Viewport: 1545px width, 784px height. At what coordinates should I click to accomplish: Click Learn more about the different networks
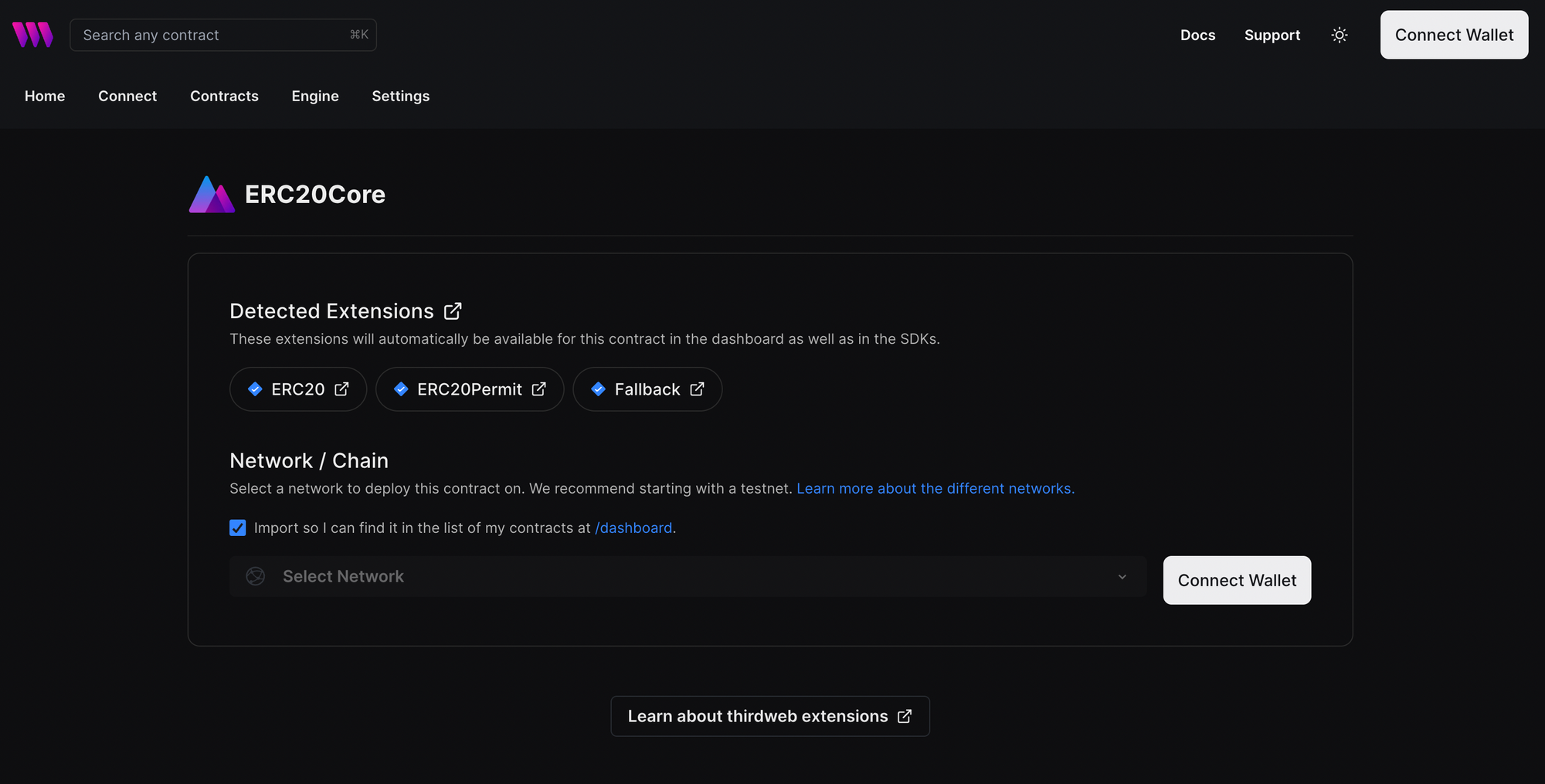[935, 488]
